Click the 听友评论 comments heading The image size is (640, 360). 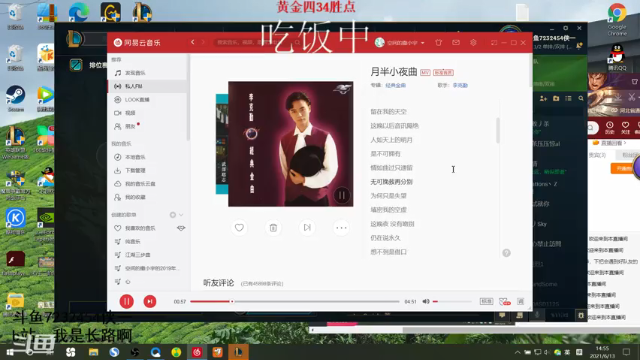pyautogui.click(x=218, y=283)
